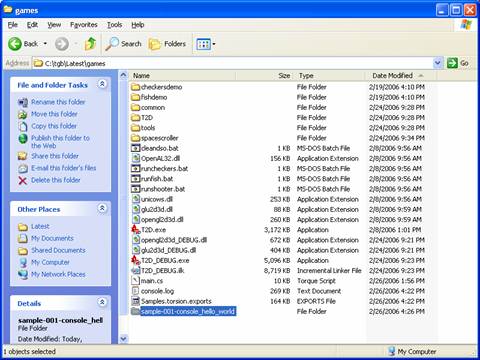Select opengl2d3d.dll file icon
Viewport: 480px width, 360px height.
click(x=135, y=220)
